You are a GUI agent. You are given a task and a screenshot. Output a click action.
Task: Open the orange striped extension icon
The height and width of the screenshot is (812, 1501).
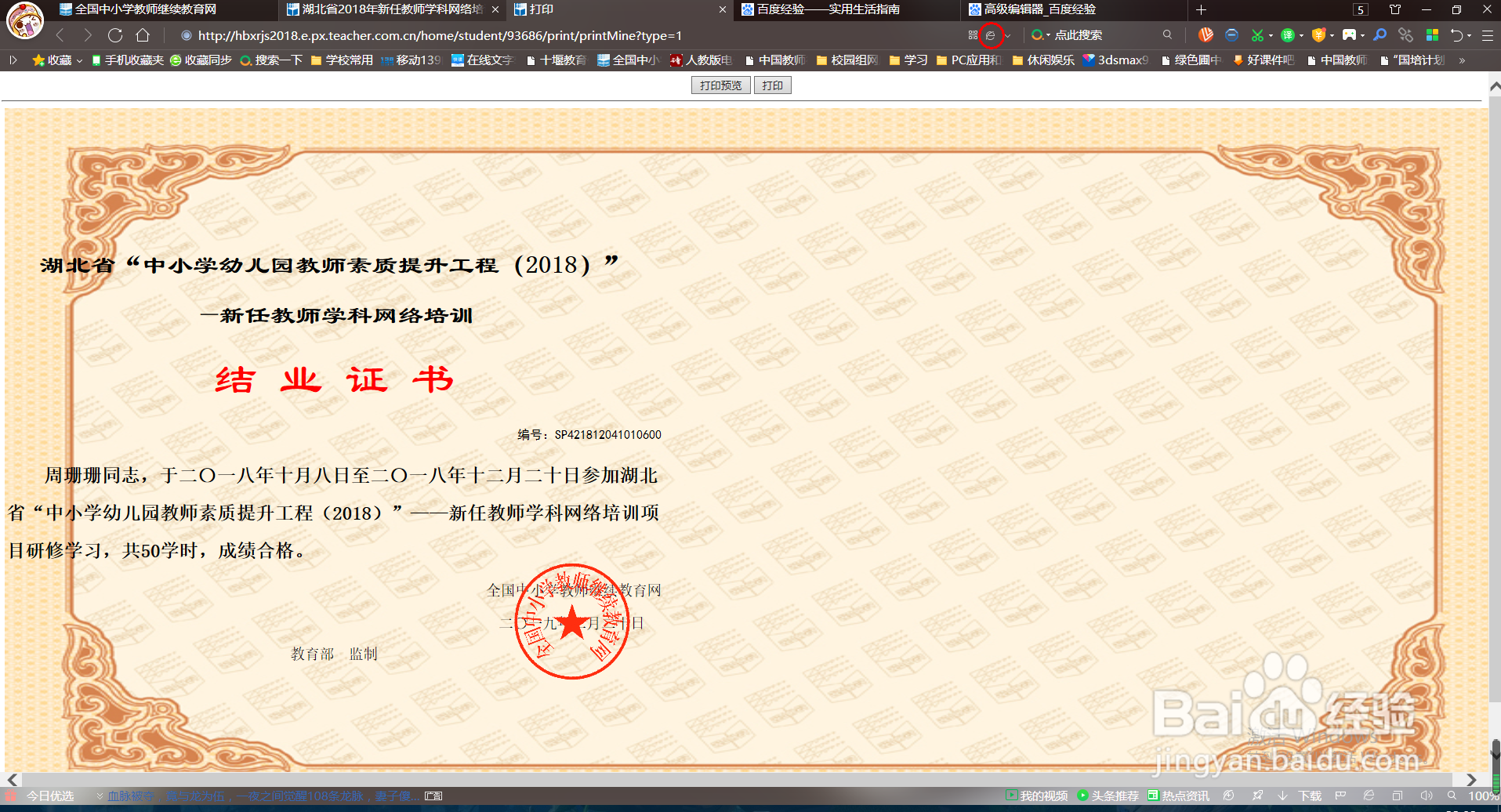coord(1206,35)
